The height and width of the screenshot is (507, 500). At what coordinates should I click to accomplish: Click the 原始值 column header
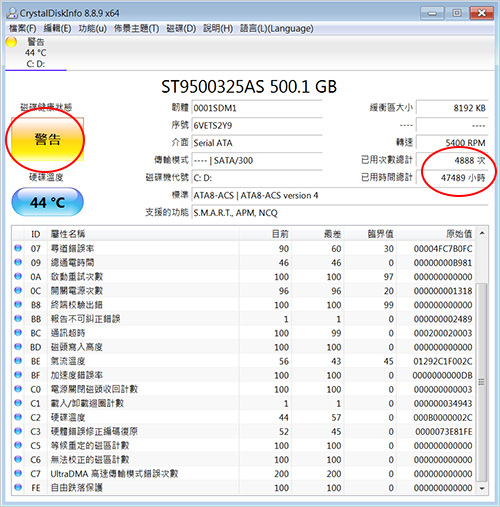[436, 234]
